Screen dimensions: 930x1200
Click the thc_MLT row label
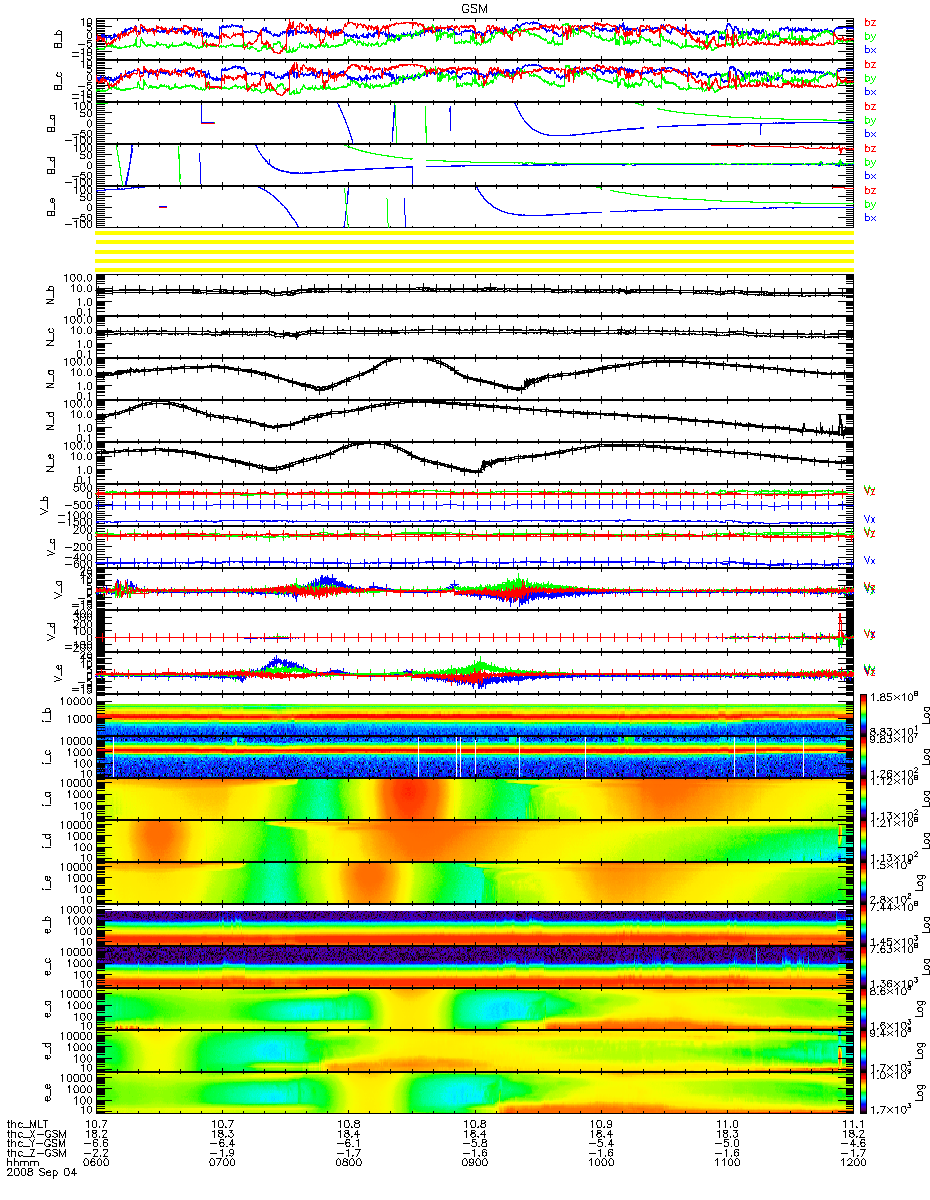point(28,1123)
